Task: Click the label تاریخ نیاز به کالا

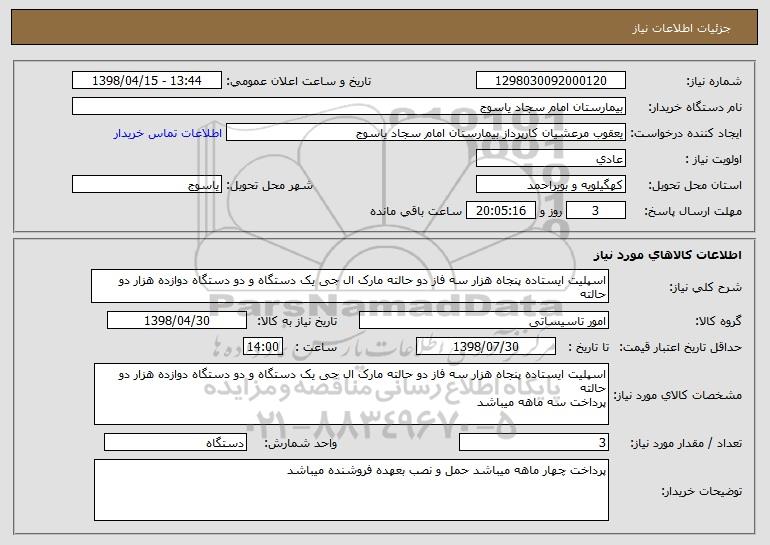Action: (x=297, y=322)
